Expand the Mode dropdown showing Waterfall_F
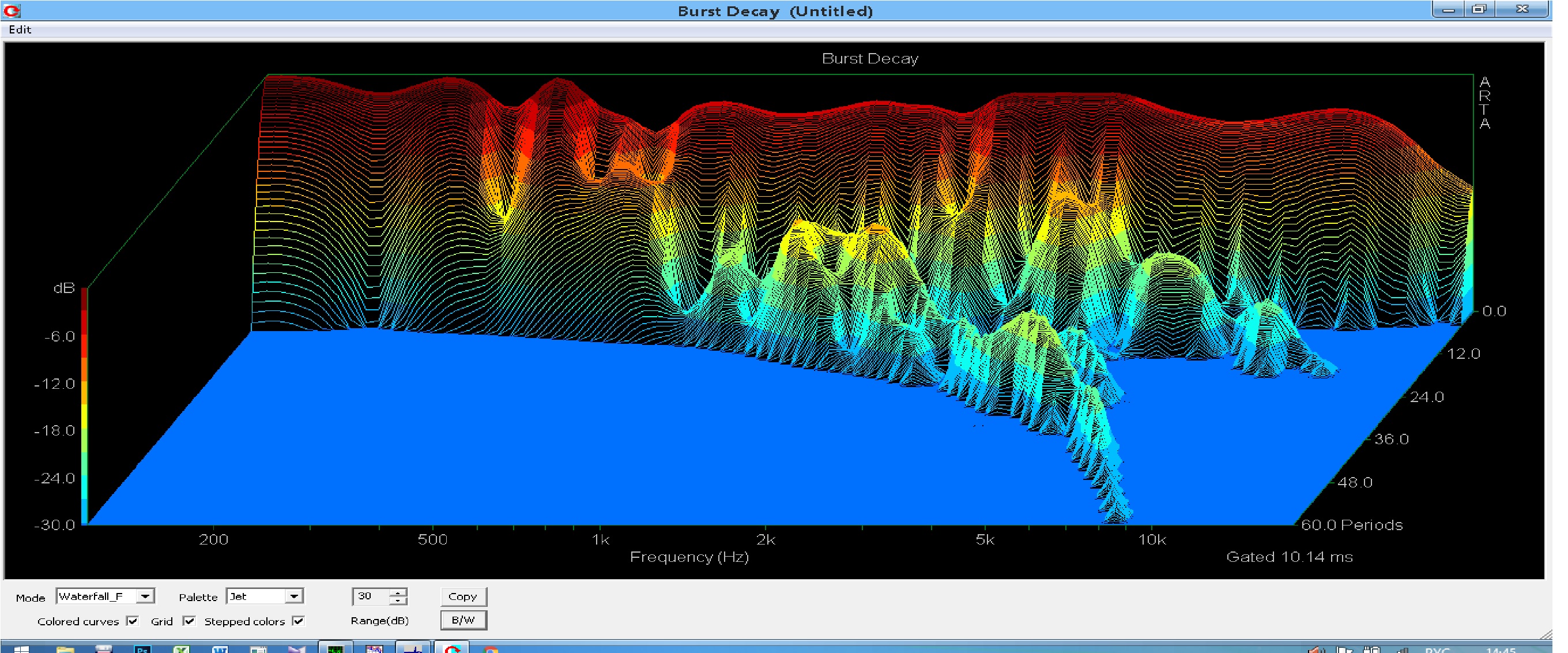 pyautogui.click(x=145, y=596)
